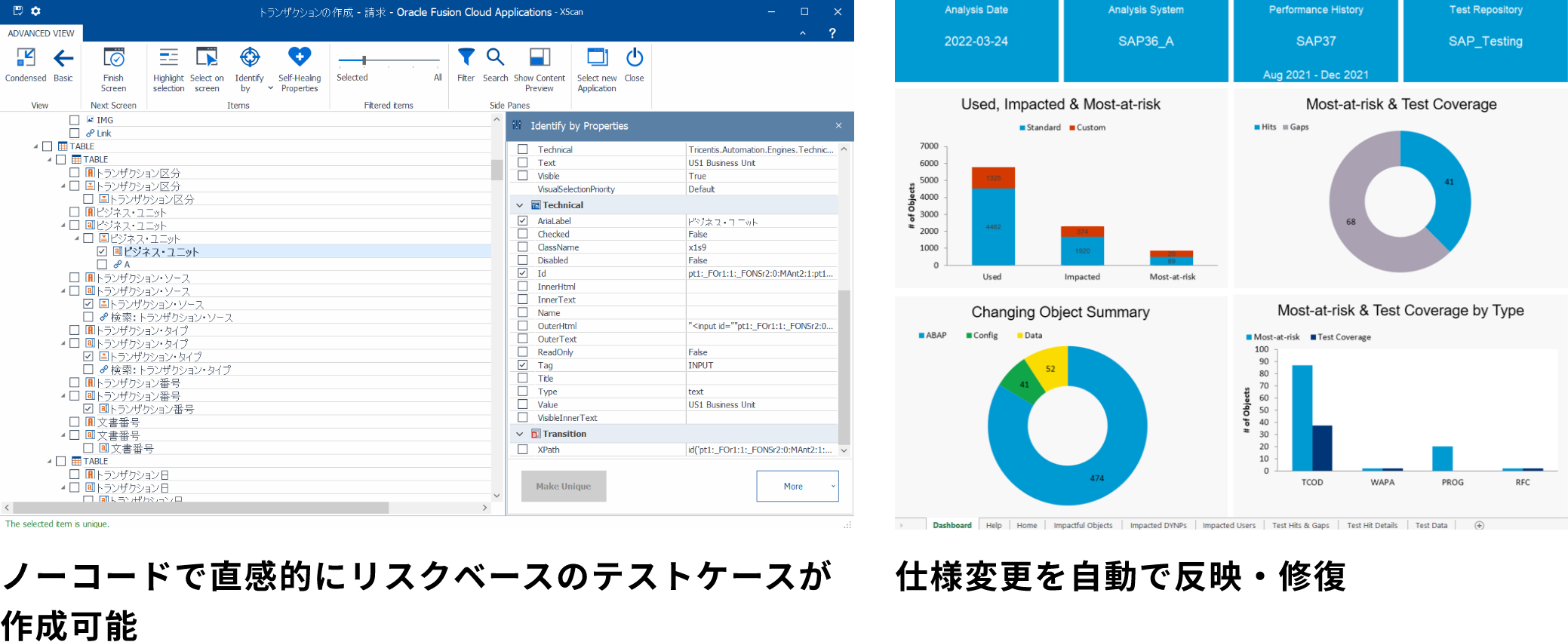Collapse the トランザクション・タイプ tree node
This screenshot has height=642, width=1568.
click(x=63, y=343)
